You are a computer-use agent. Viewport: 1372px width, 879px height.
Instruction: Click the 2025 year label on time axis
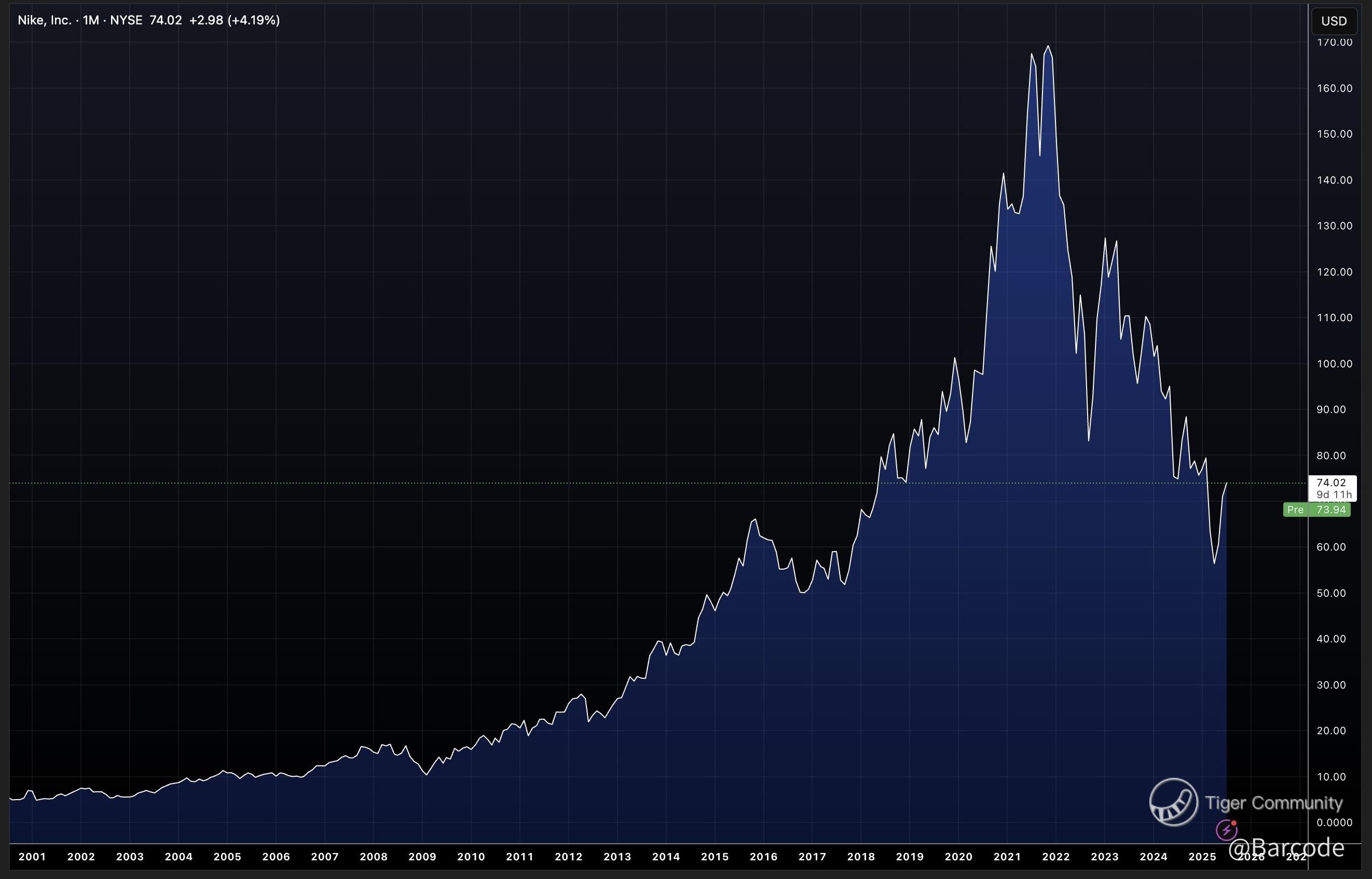click(x=1202, y=857)
